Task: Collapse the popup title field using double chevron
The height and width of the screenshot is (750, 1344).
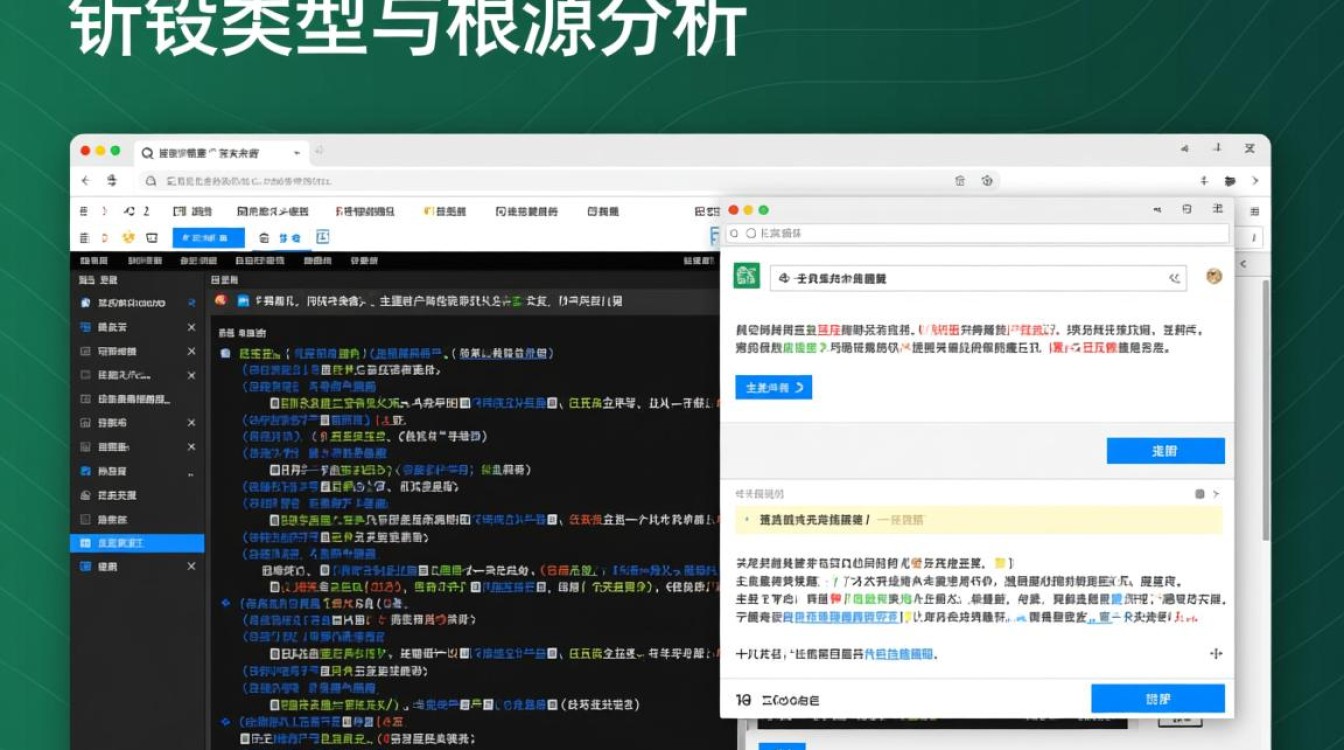Action: (x=1175, y=279)
